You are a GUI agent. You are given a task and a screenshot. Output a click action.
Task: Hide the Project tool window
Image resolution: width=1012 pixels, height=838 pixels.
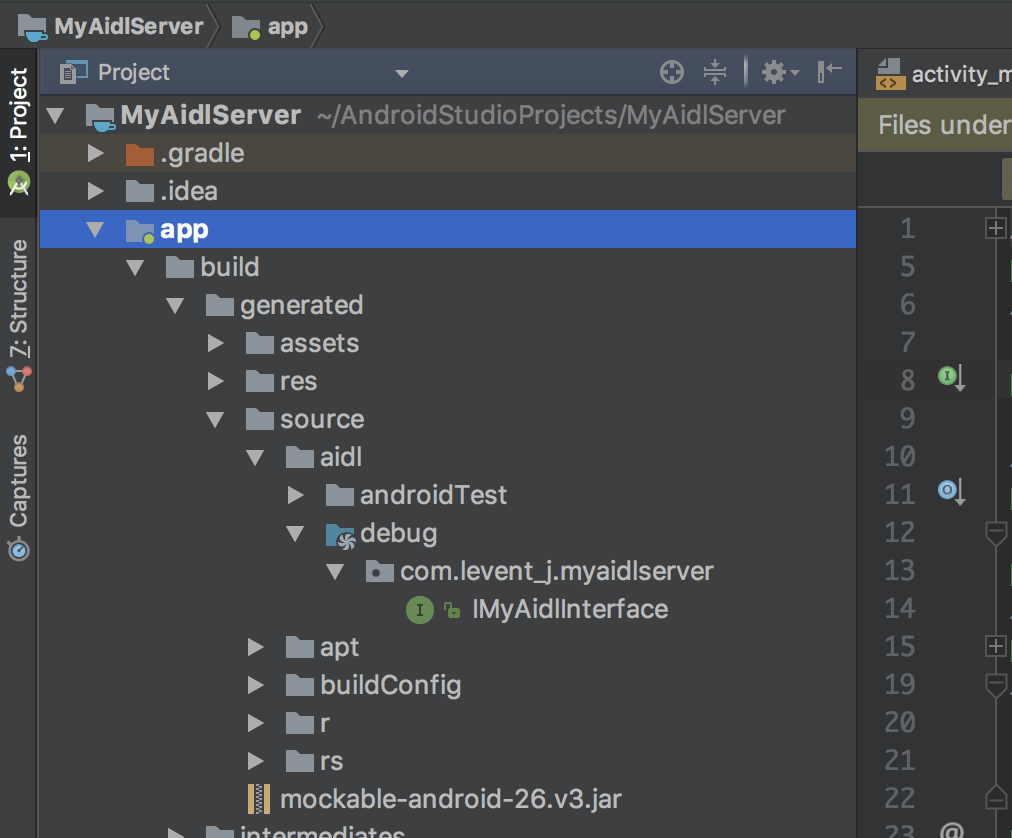[830, 72]
